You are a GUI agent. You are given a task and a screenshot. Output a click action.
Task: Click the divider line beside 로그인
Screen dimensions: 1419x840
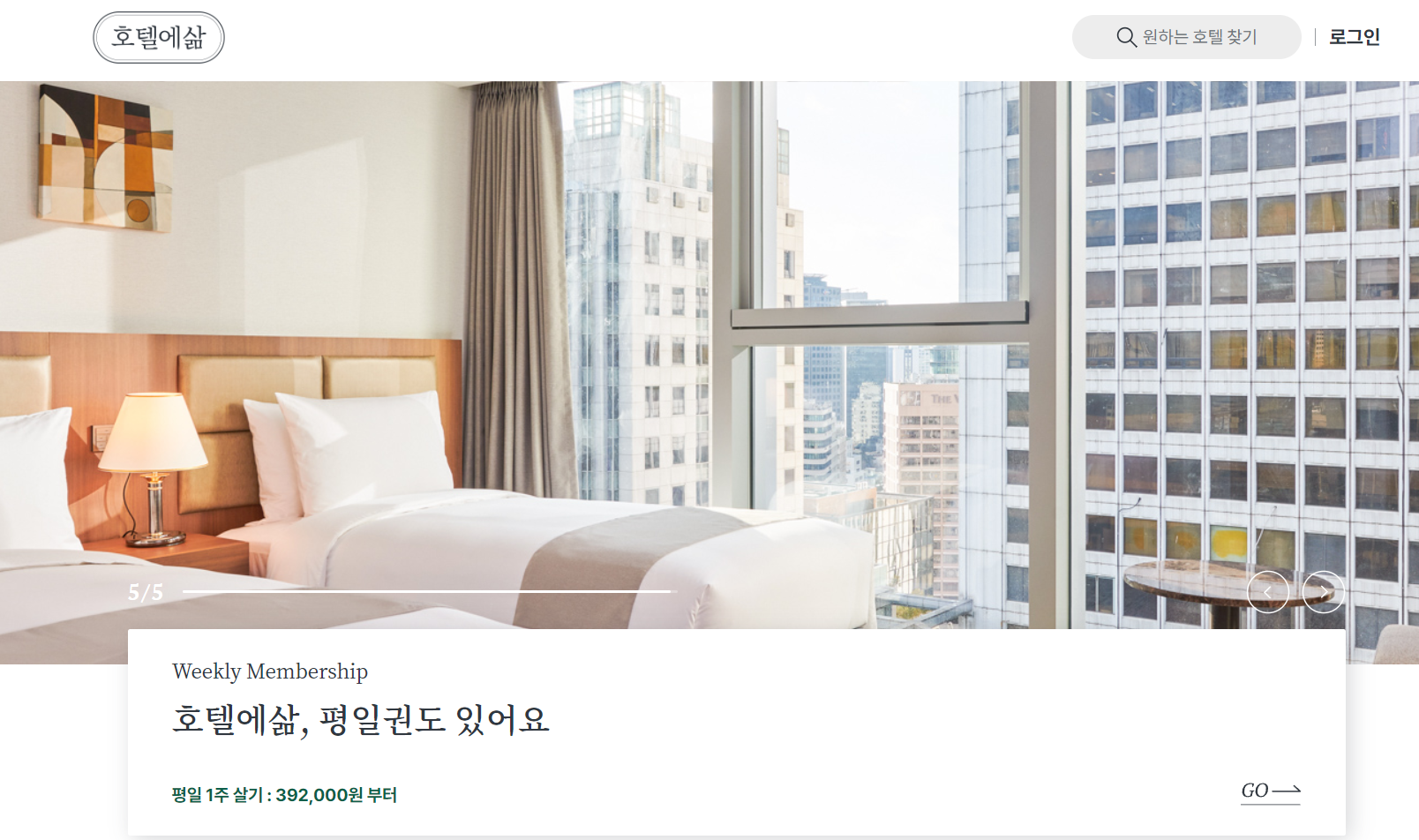[x=1315, y=37]
